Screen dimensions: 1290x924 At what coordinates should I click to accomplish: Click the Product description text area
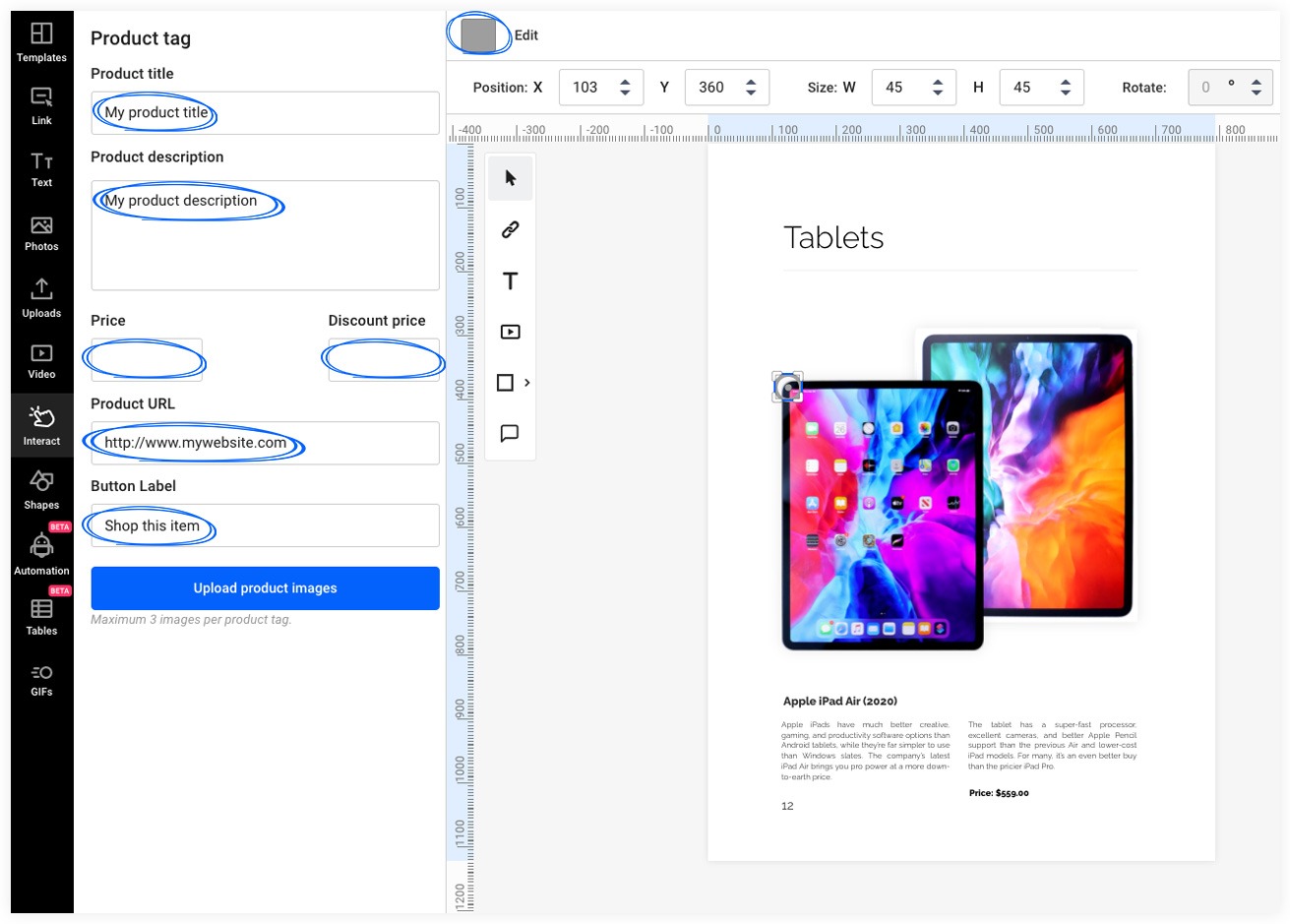265,235
